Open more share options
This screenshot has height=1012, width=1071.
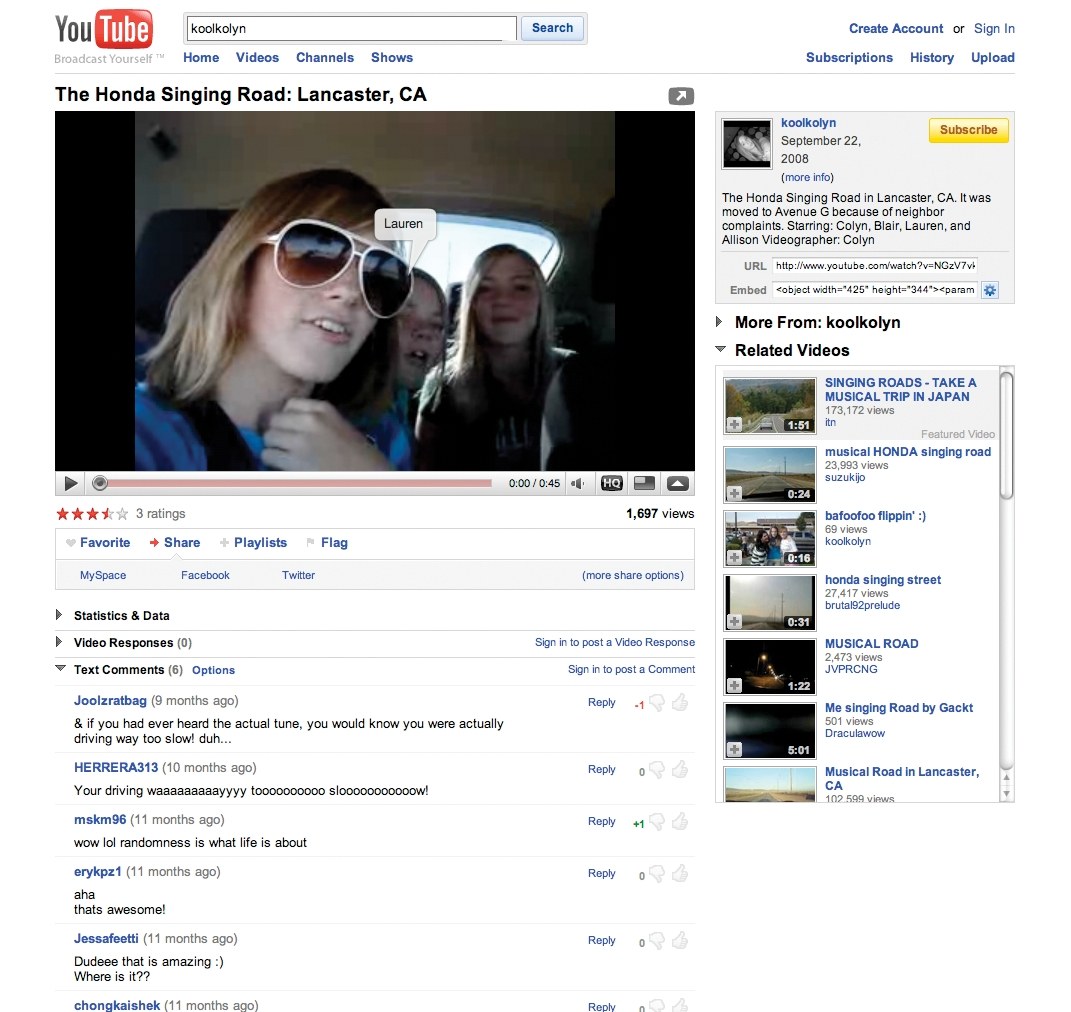point(632,576)
